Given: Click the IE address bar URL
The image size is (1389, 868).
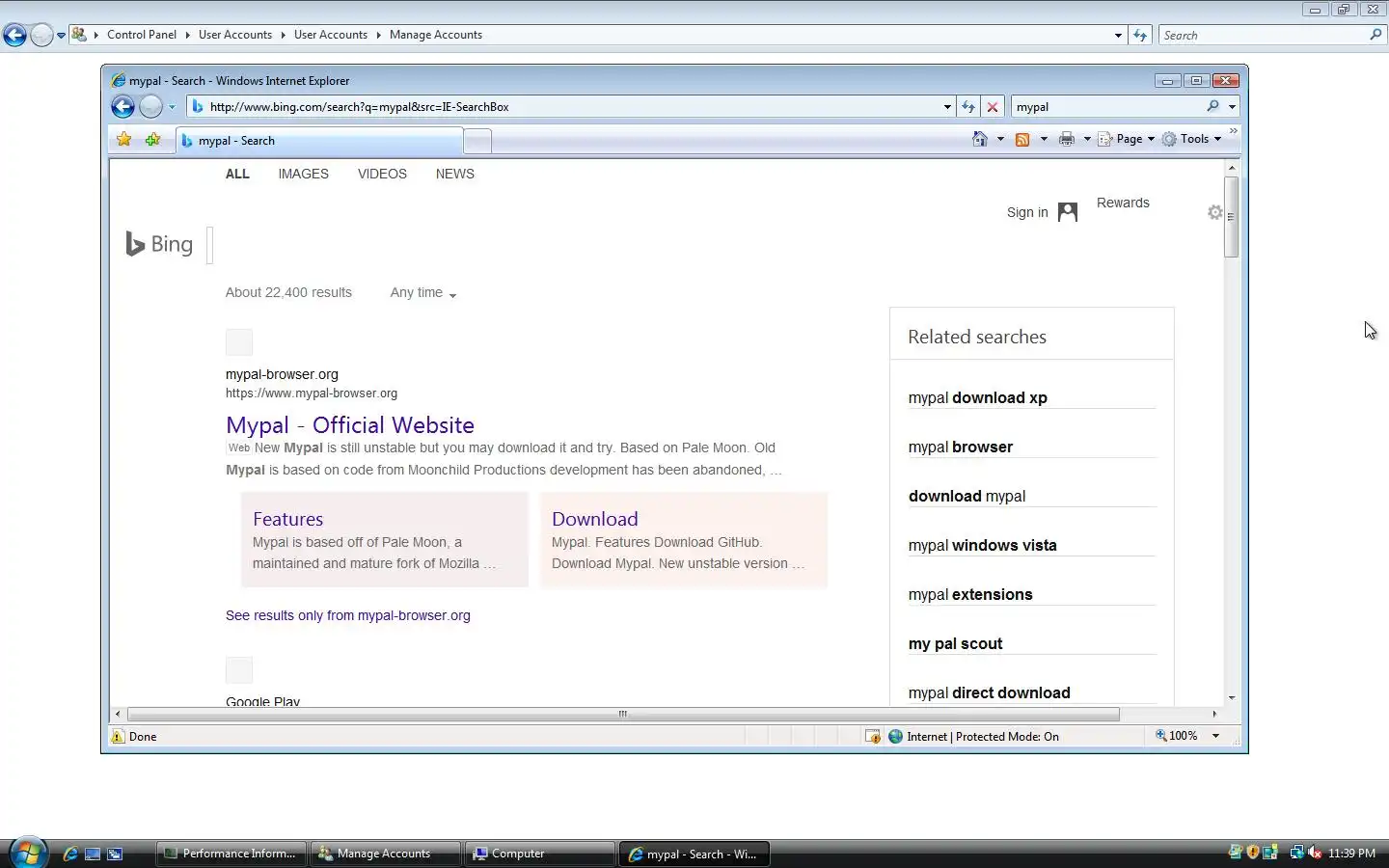Looking at the screenshot, I should (x=360, y=107).
